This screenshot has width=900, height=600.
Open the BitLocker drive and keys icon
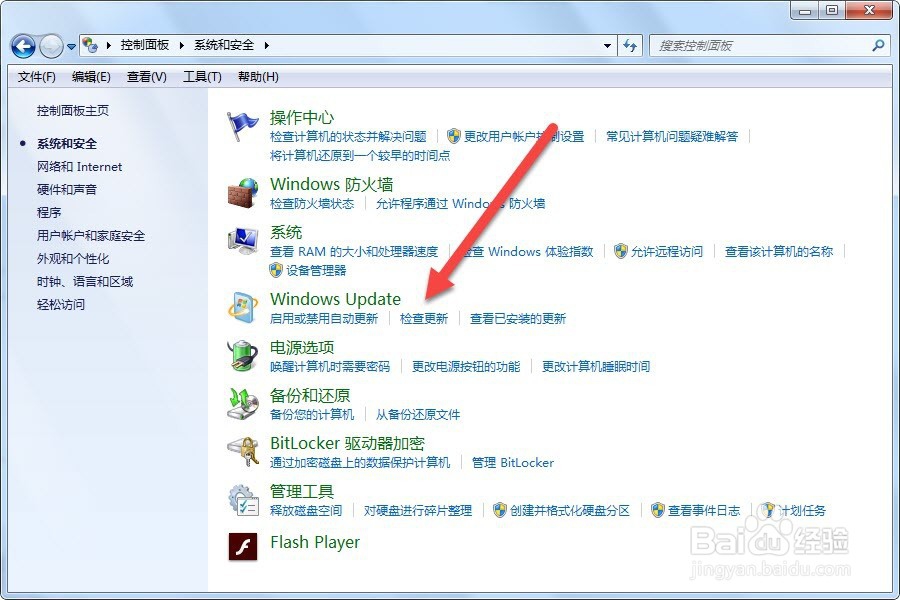click(243, 452)
